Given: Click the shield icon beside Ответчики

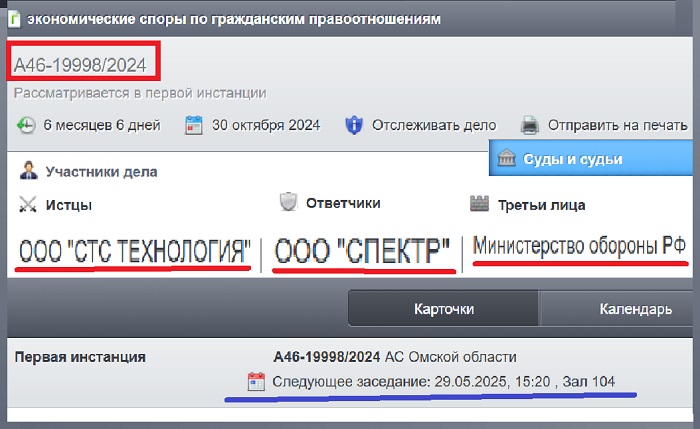Looking at the screenshot, I should 288,202.
